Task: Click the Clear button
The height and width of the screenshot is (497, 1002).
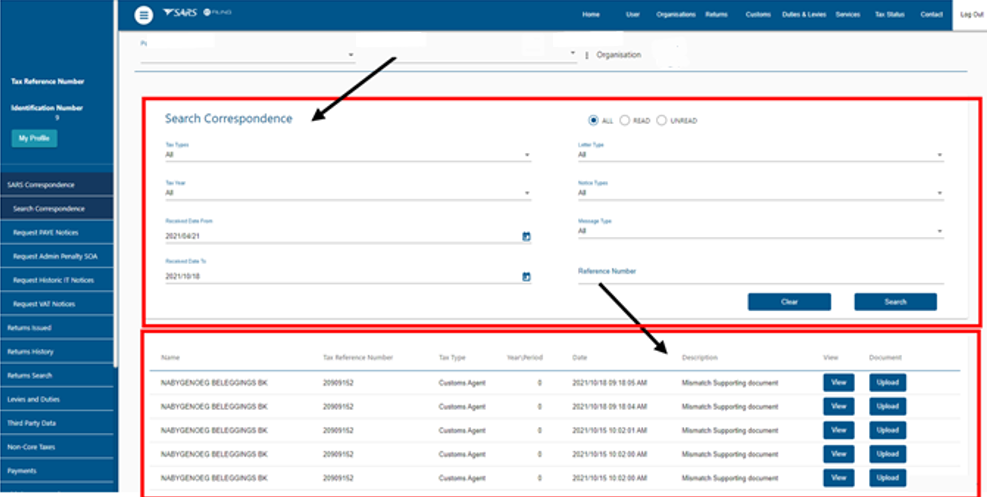Action: [789, 302]
